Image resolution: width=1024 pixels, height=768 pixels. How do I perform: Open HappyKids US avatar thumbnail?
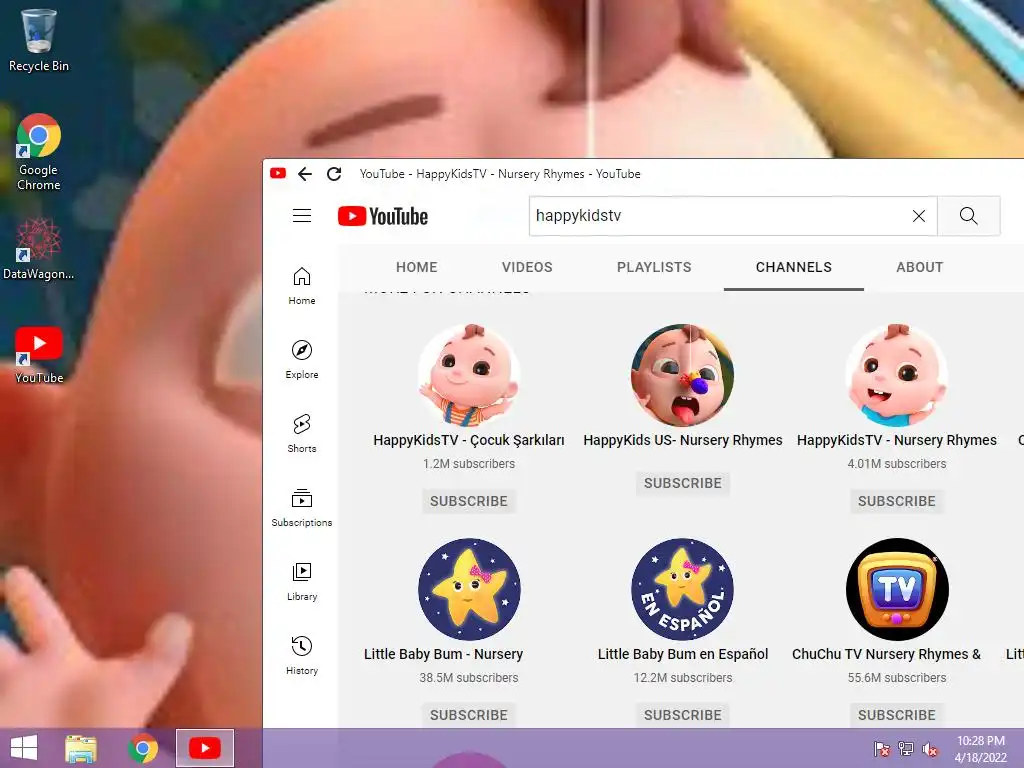(x=682, y=376)
